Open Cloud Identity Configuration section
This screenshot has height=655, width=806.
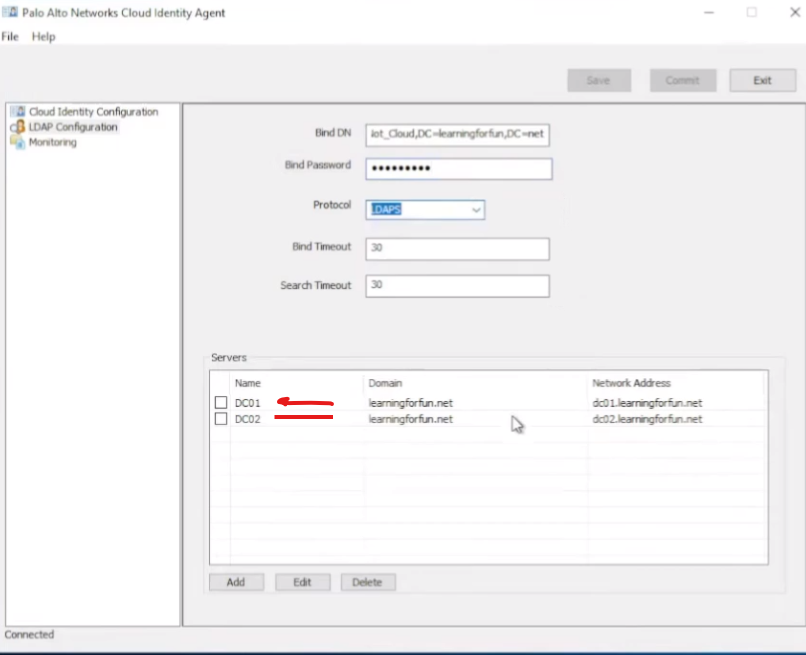click(94, 112)
